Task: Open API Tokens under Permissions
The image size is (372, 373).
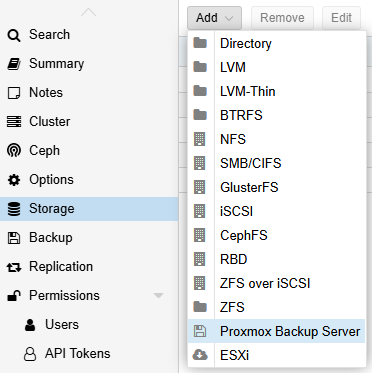Action: click(78, 354)
